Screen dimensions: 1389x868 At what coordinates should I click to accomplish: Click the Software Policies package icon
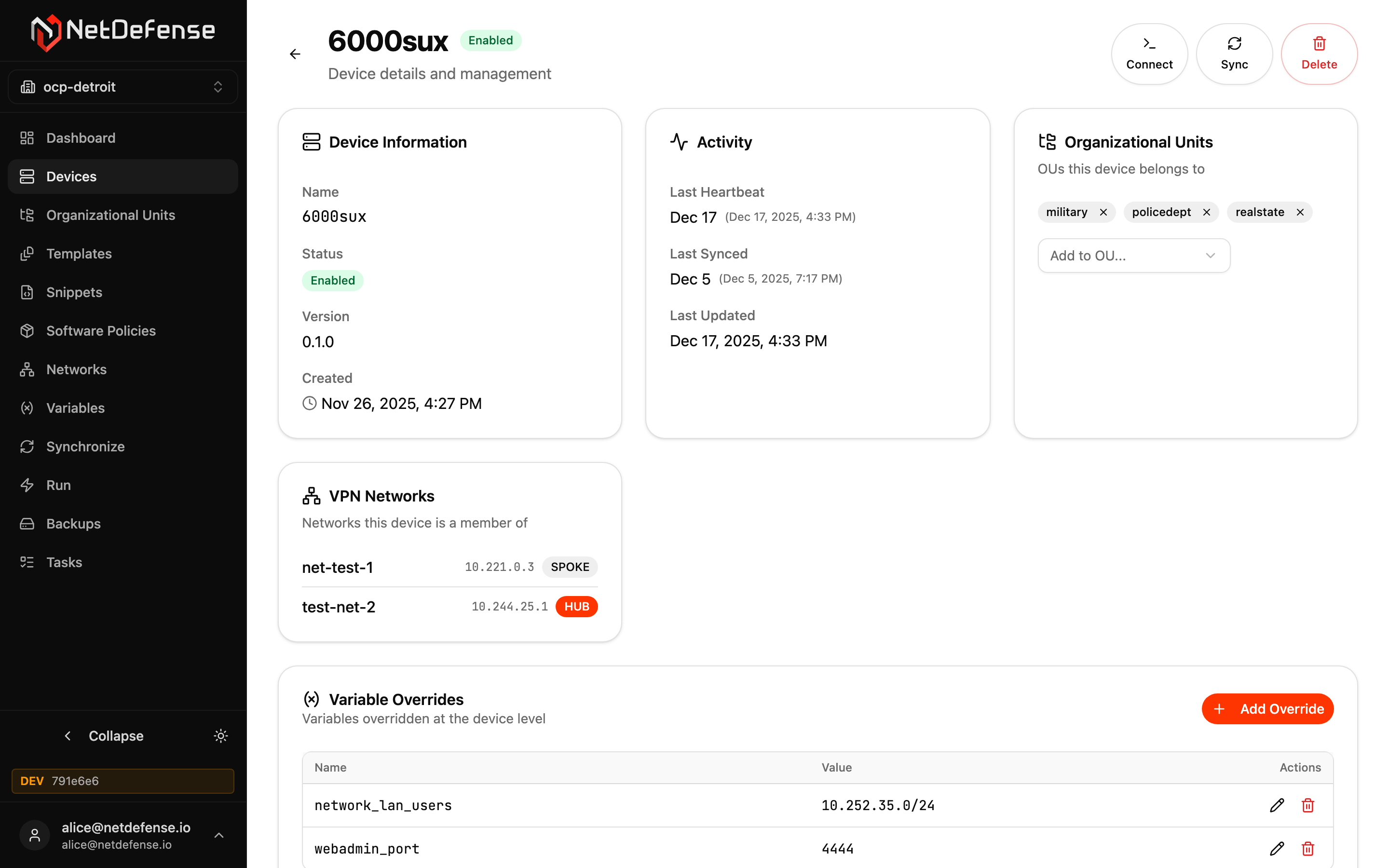(x=27, y=331)
